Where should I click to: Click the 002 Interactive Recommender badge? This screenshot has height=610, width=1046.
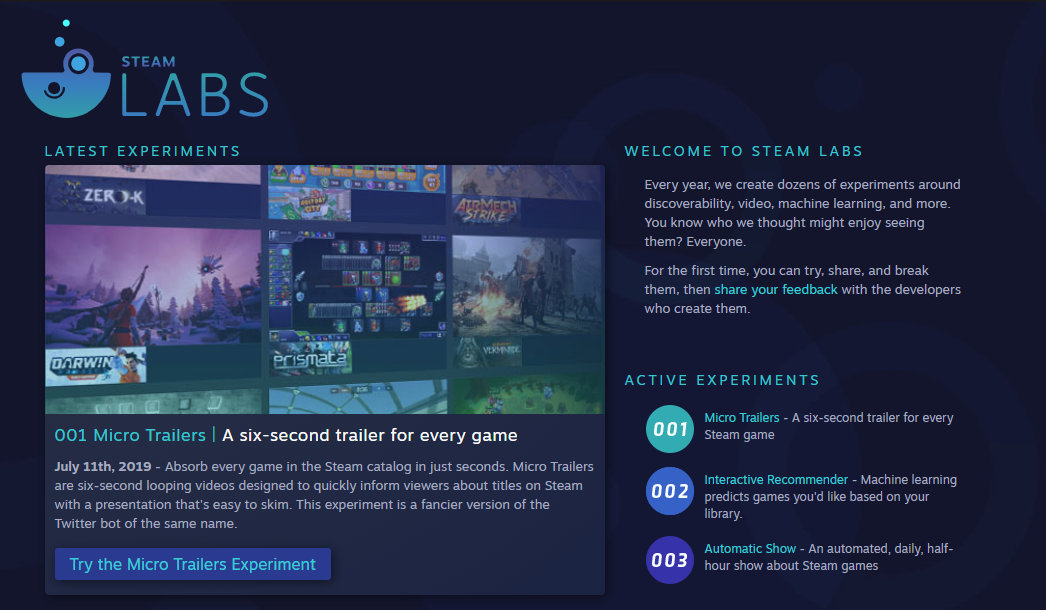pos(670,491)
